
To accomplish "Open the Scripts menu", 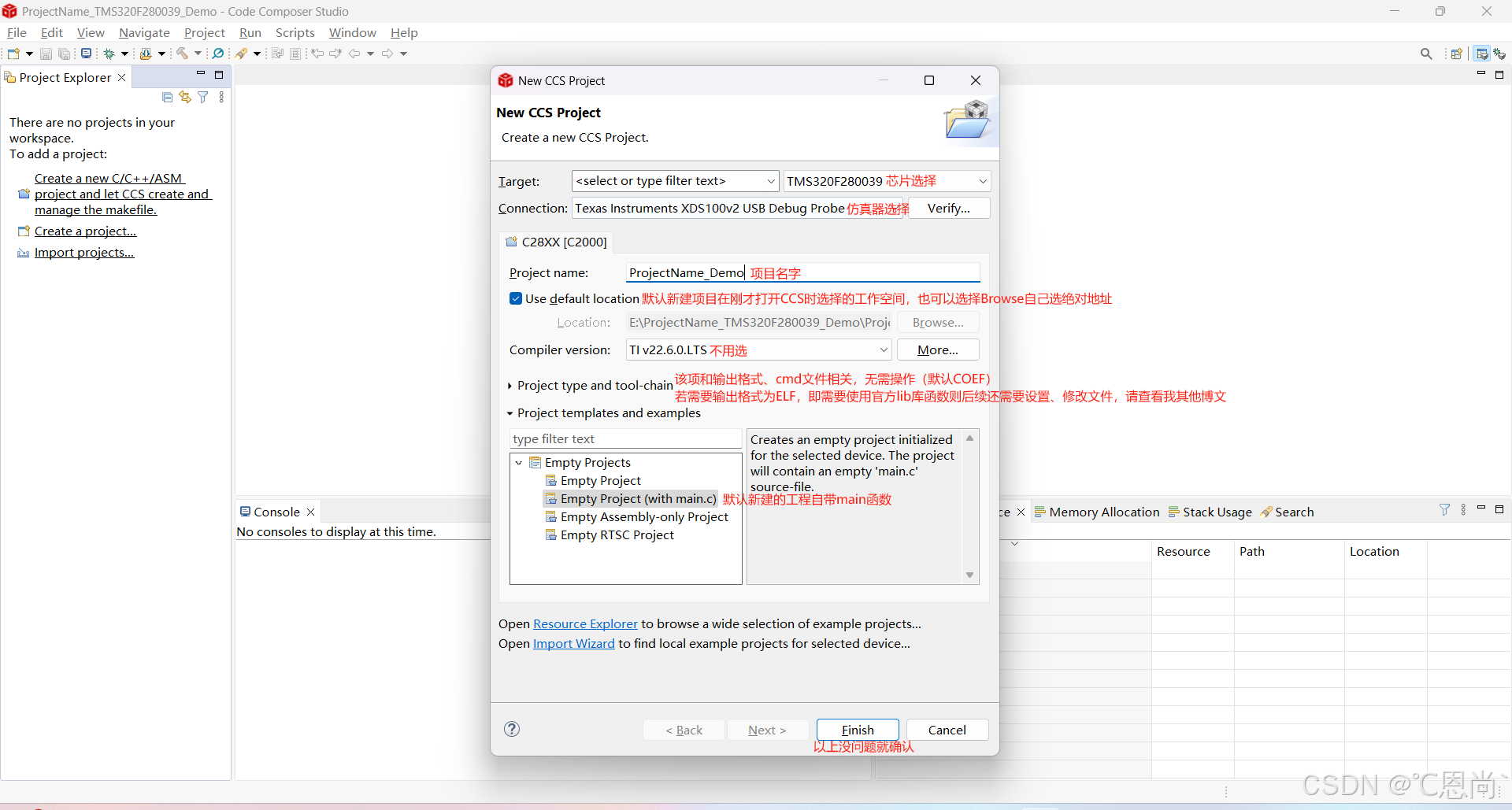I will (x=295, y=32).
